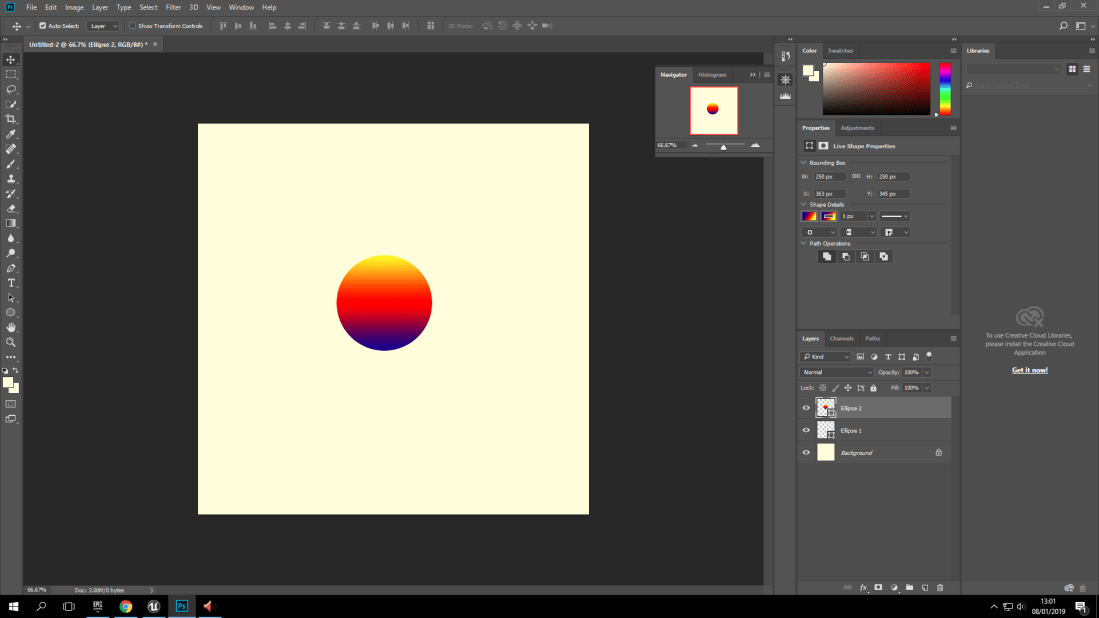Viewport: 1099px width, 618px height.
Task: Collapse the Bounding Box section
Action: (804, 162)
